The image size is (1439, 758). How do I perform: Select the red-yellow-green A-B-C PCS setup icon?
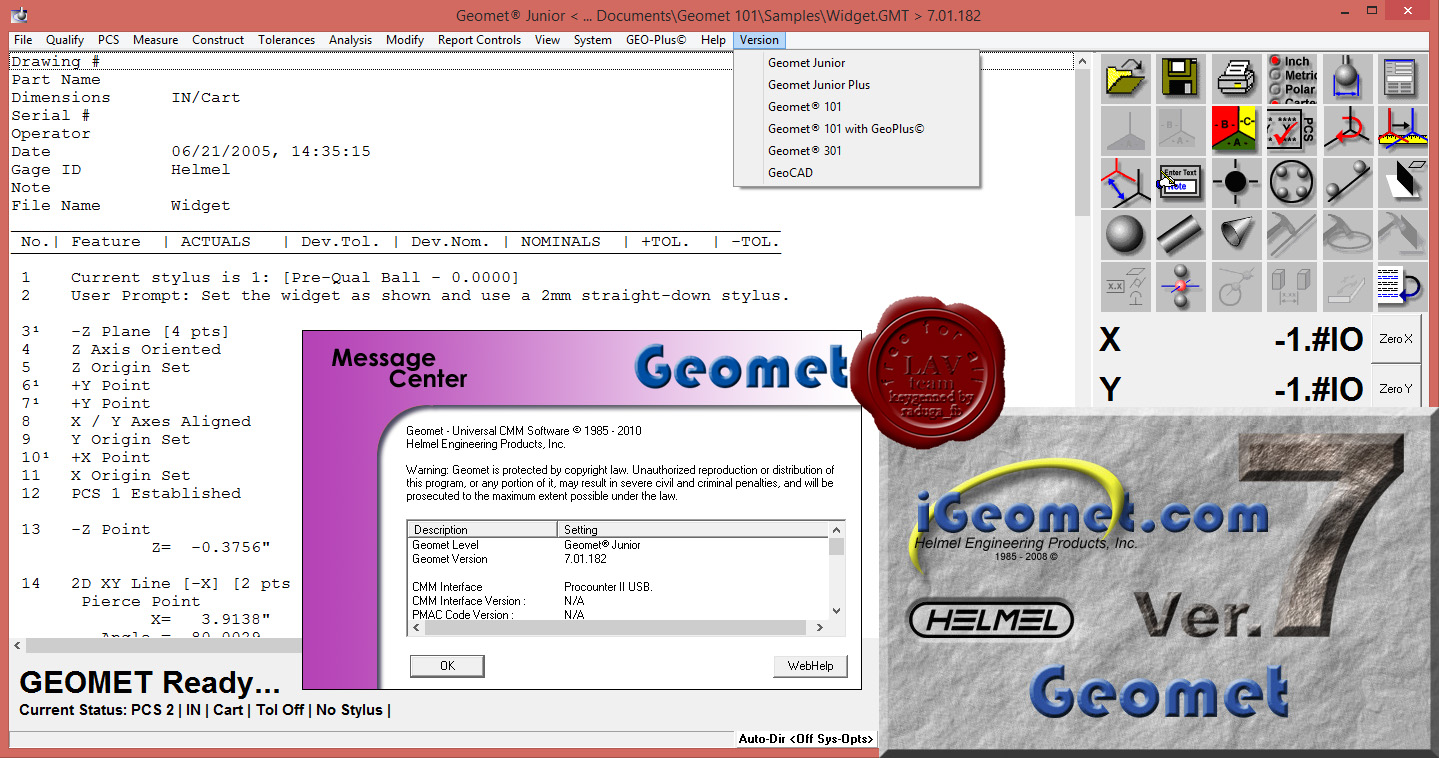pos(1236,129)
